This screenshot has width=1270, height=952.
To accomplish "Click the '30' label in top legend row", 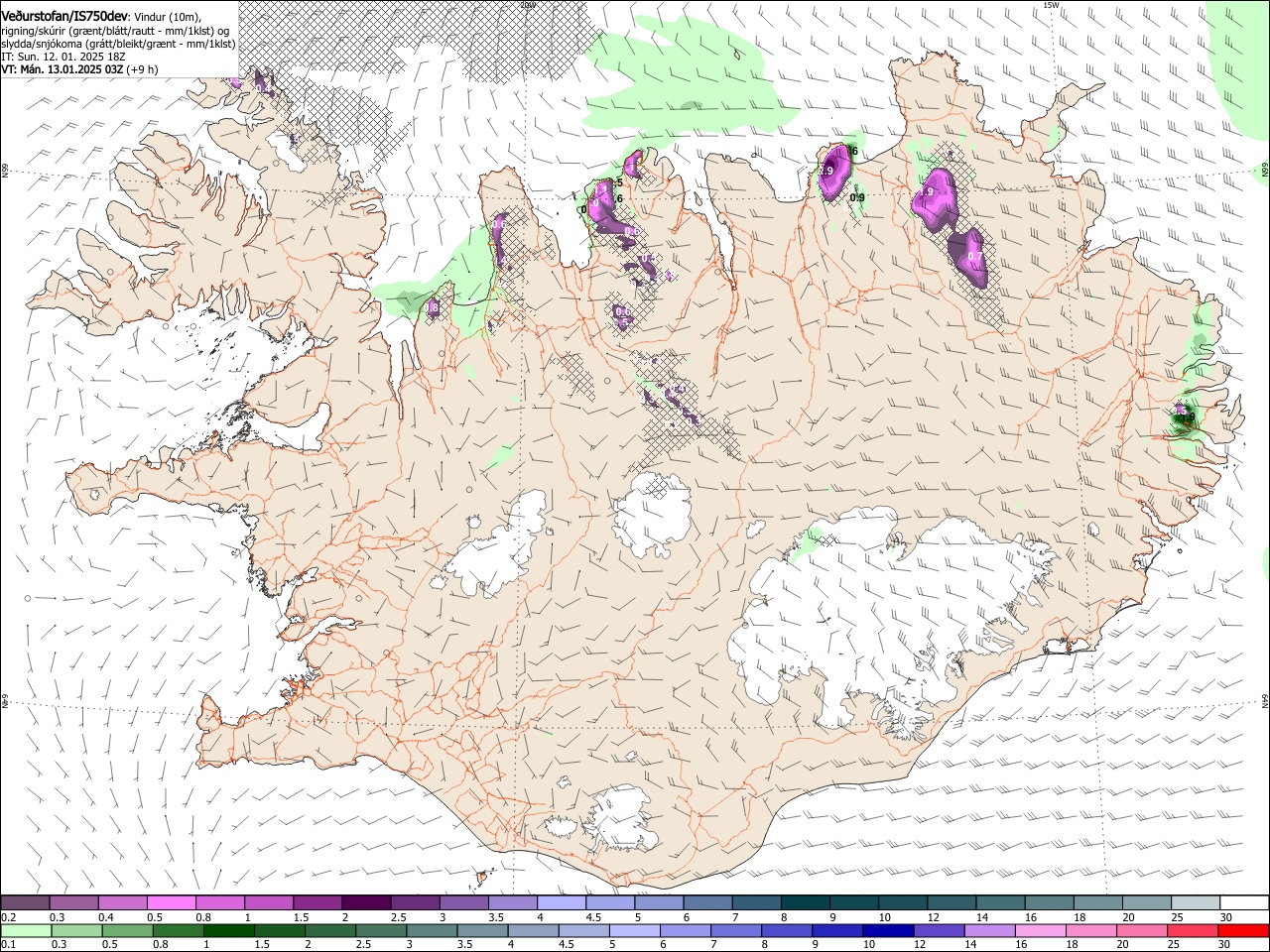I will click(x=1225, y=917).
